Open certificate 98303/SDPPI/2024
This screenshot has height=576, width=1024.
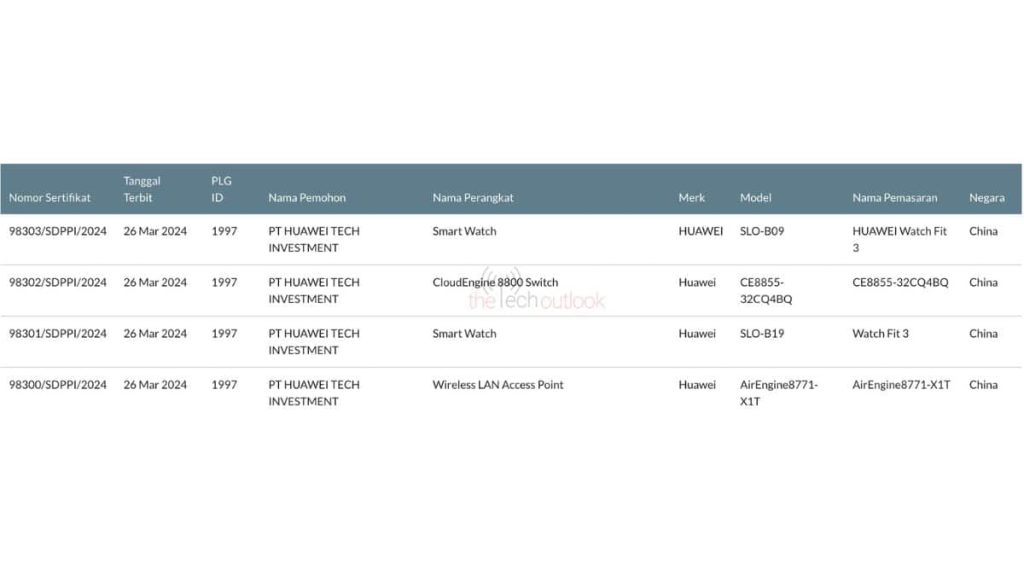58,231
